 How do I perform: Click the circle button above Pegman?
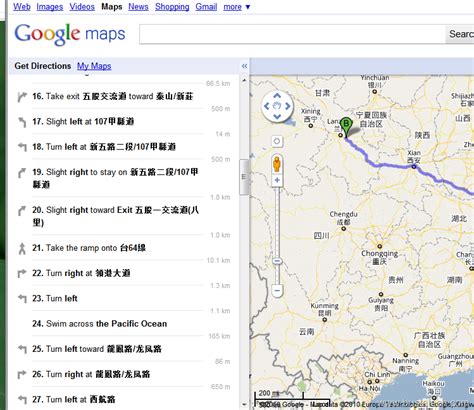coord(277,141)
